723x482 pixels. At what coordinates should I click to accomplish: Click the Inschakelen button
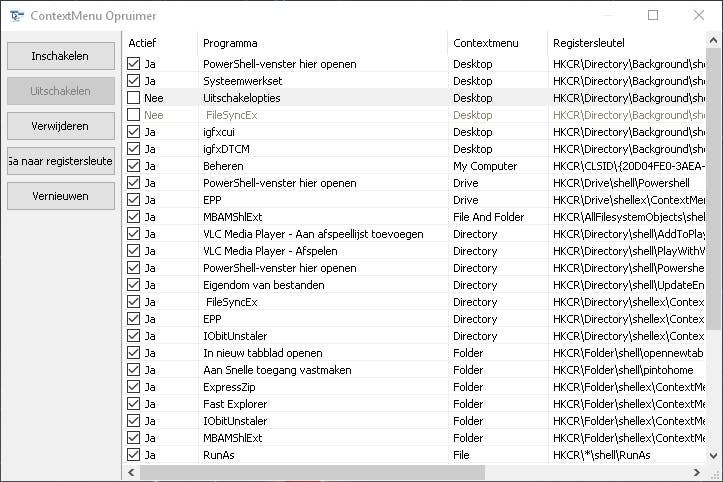[x=60, y=56]
